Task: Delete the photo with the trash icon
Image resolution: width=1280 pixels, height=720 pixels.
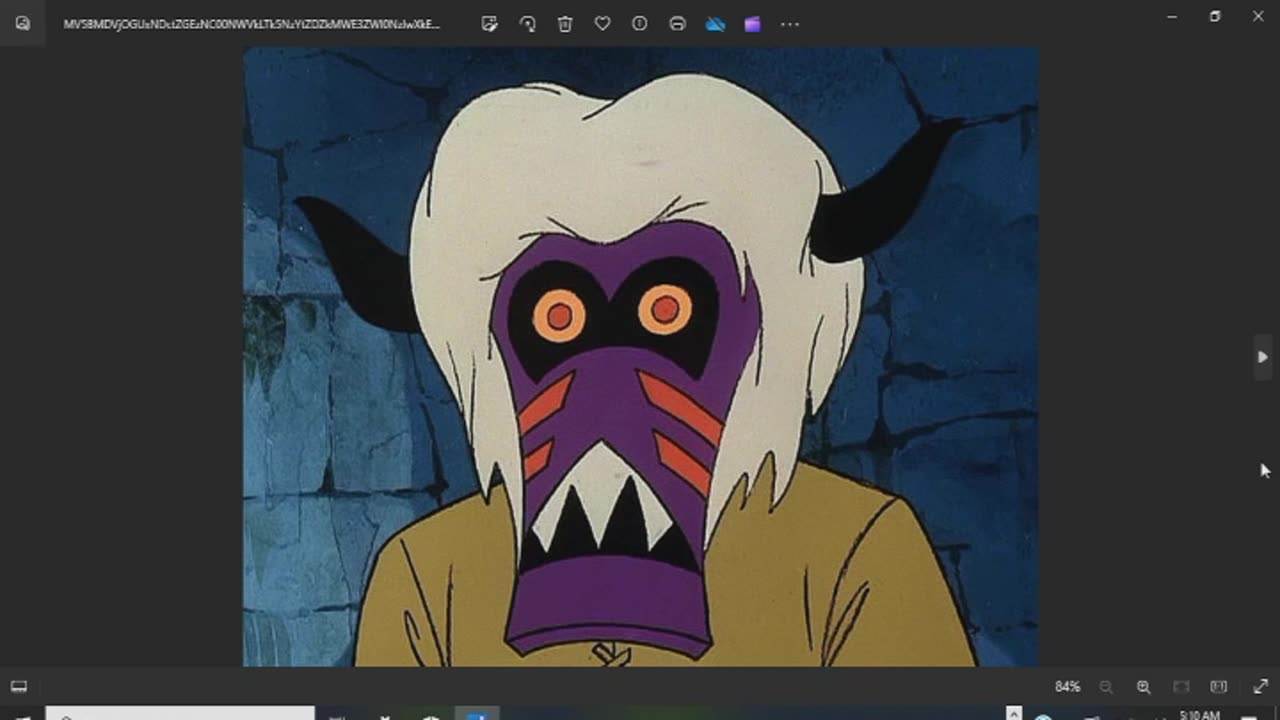Action: [x=565, y=24]
